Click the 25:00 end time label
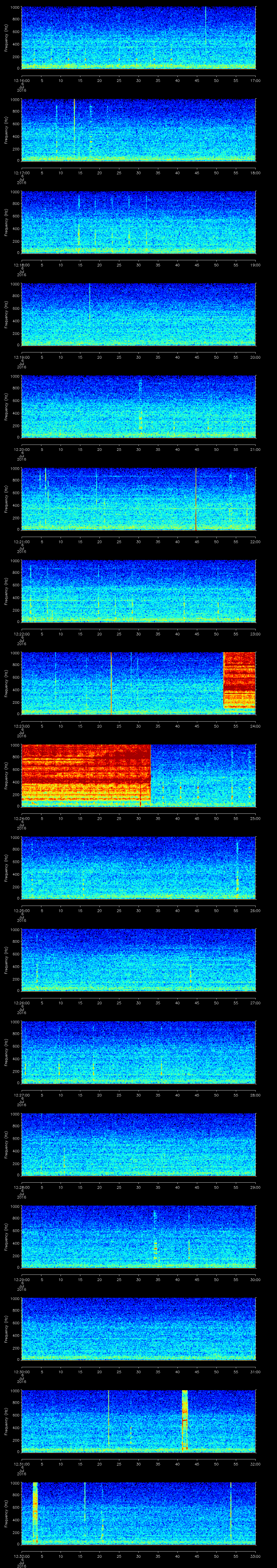Image resolution: width=277 pixels, height=1568 pixels. pyautogui.click(x=255, y=818)
